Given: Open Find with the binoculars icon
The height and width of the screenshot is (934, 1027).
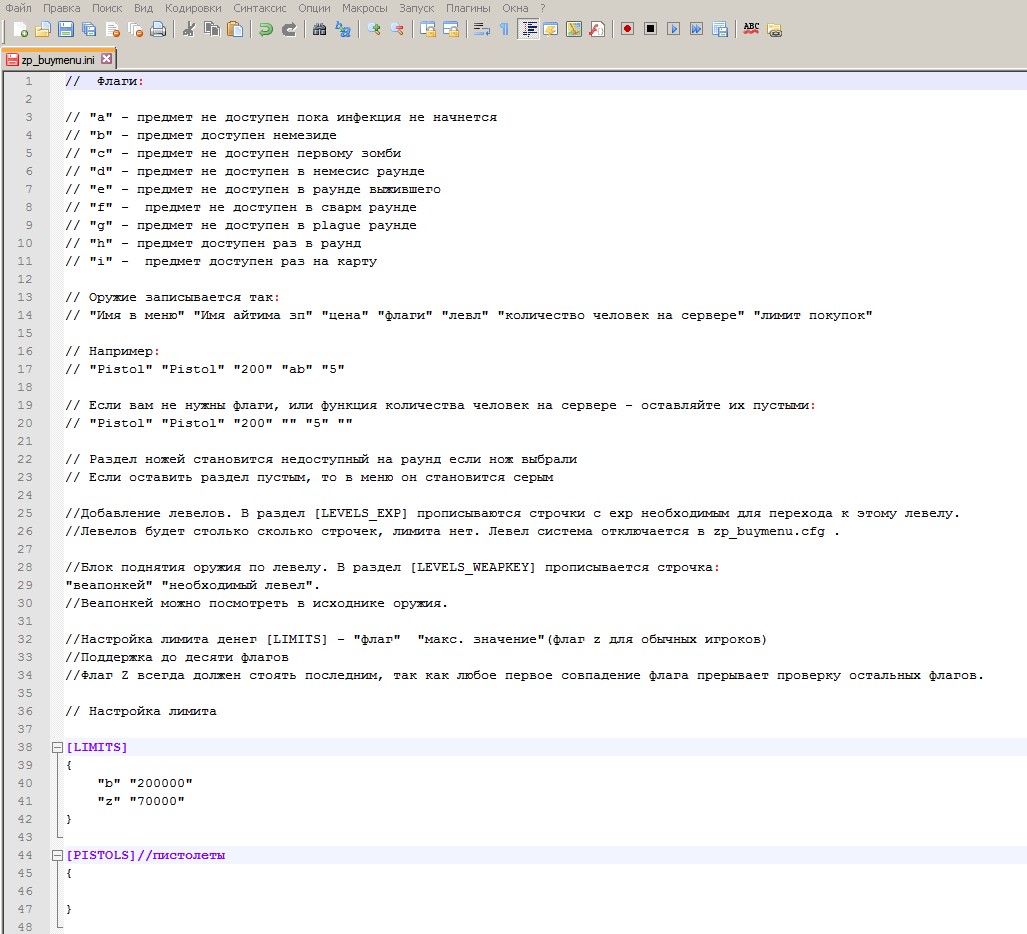Looking at the screenshot, I should click(x=320, y=29).
